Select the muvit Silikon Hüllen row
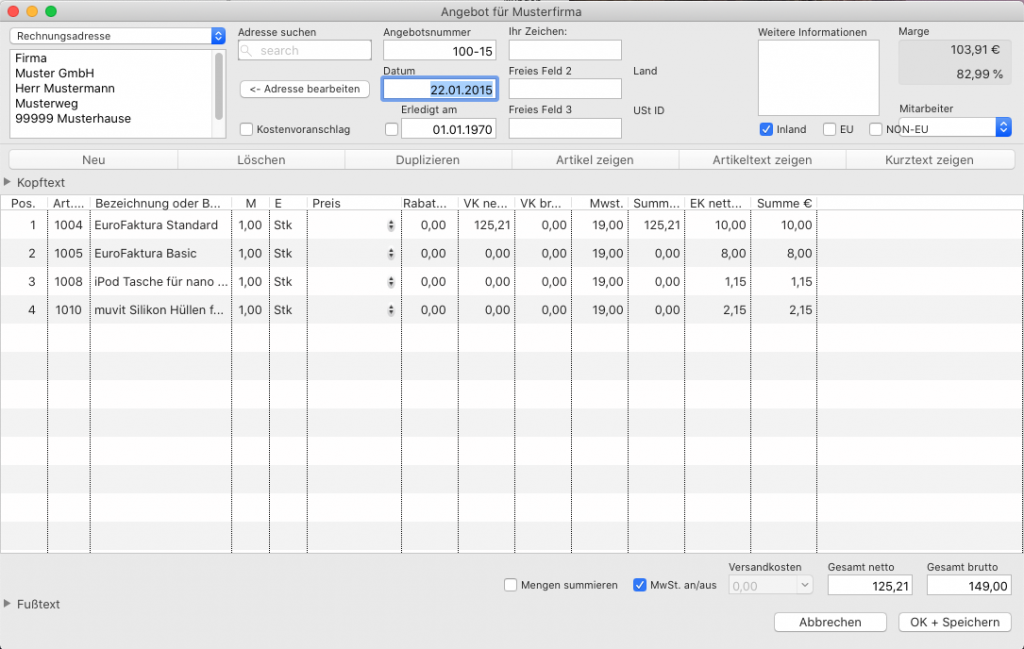This screenshot has width=1024, height=649. coord(159,310)
